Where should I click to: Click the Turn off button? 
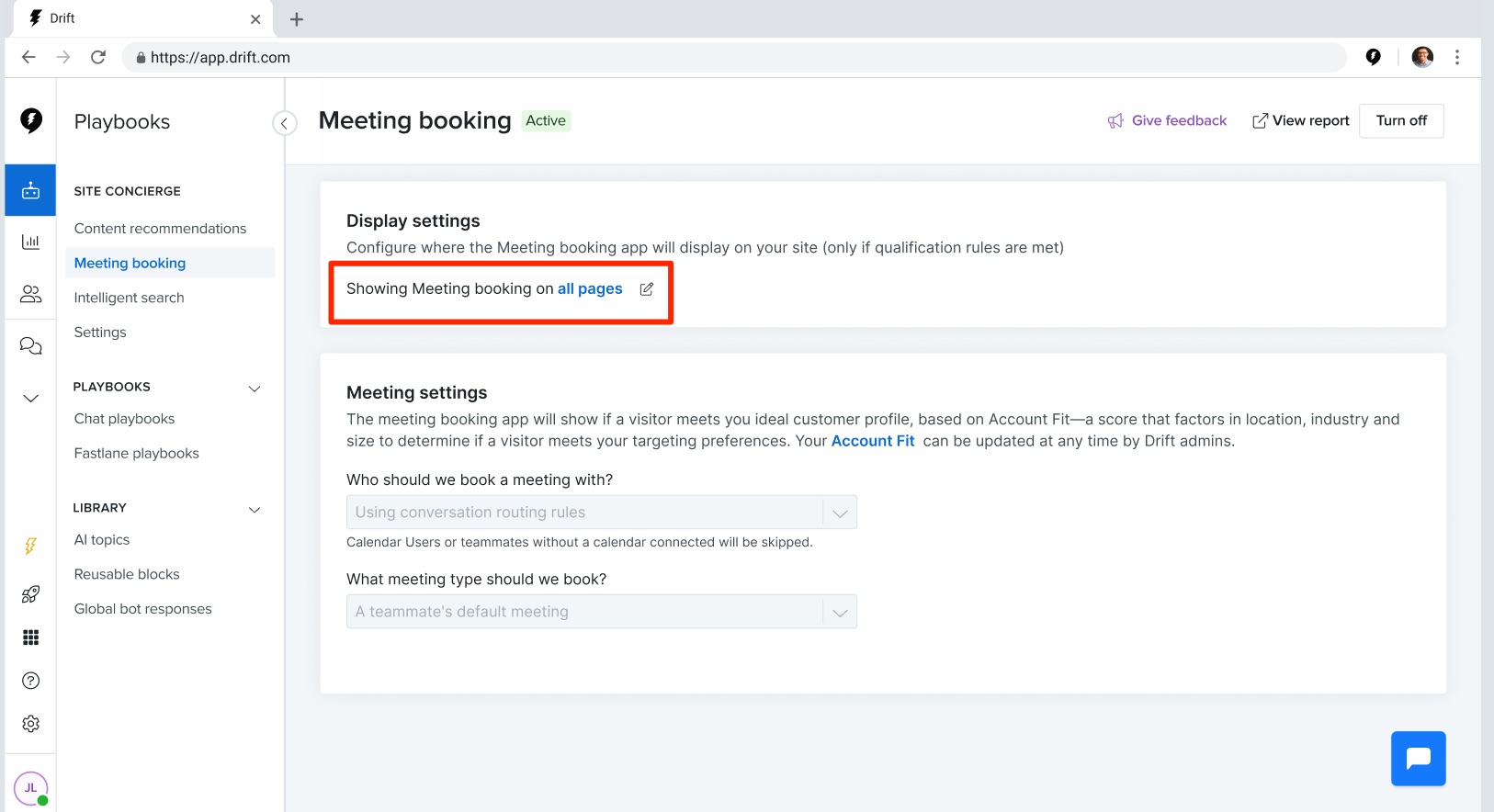[1401, 120]
